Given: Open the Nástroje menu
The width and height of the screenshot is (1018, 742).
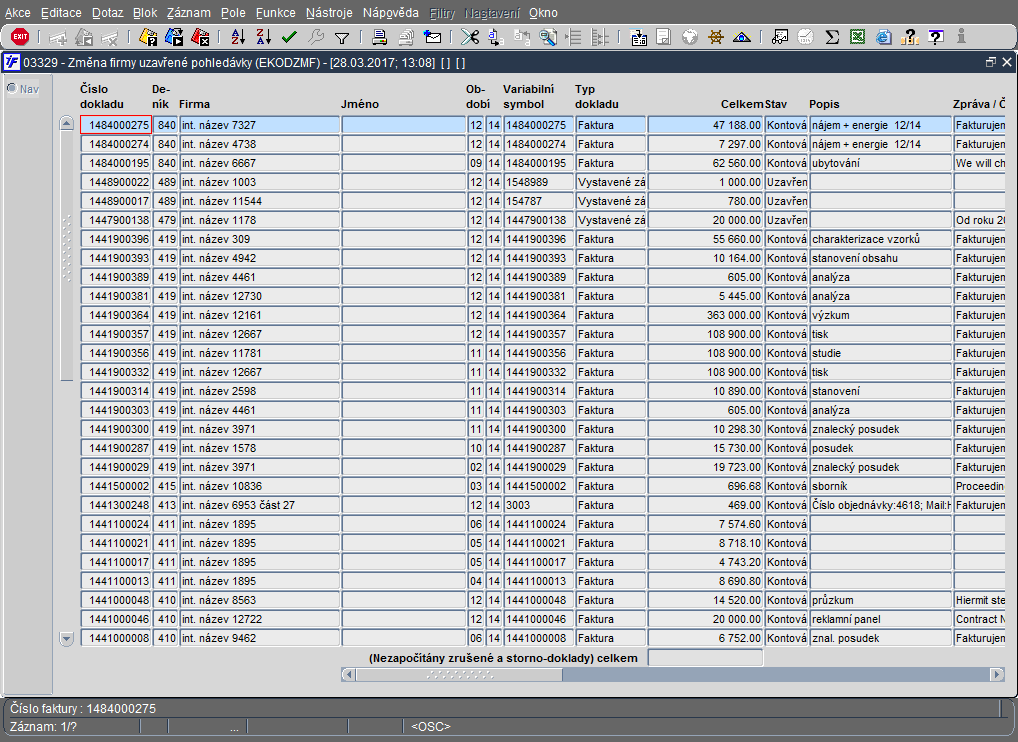Looking at the screenshot, I should 329,13.
